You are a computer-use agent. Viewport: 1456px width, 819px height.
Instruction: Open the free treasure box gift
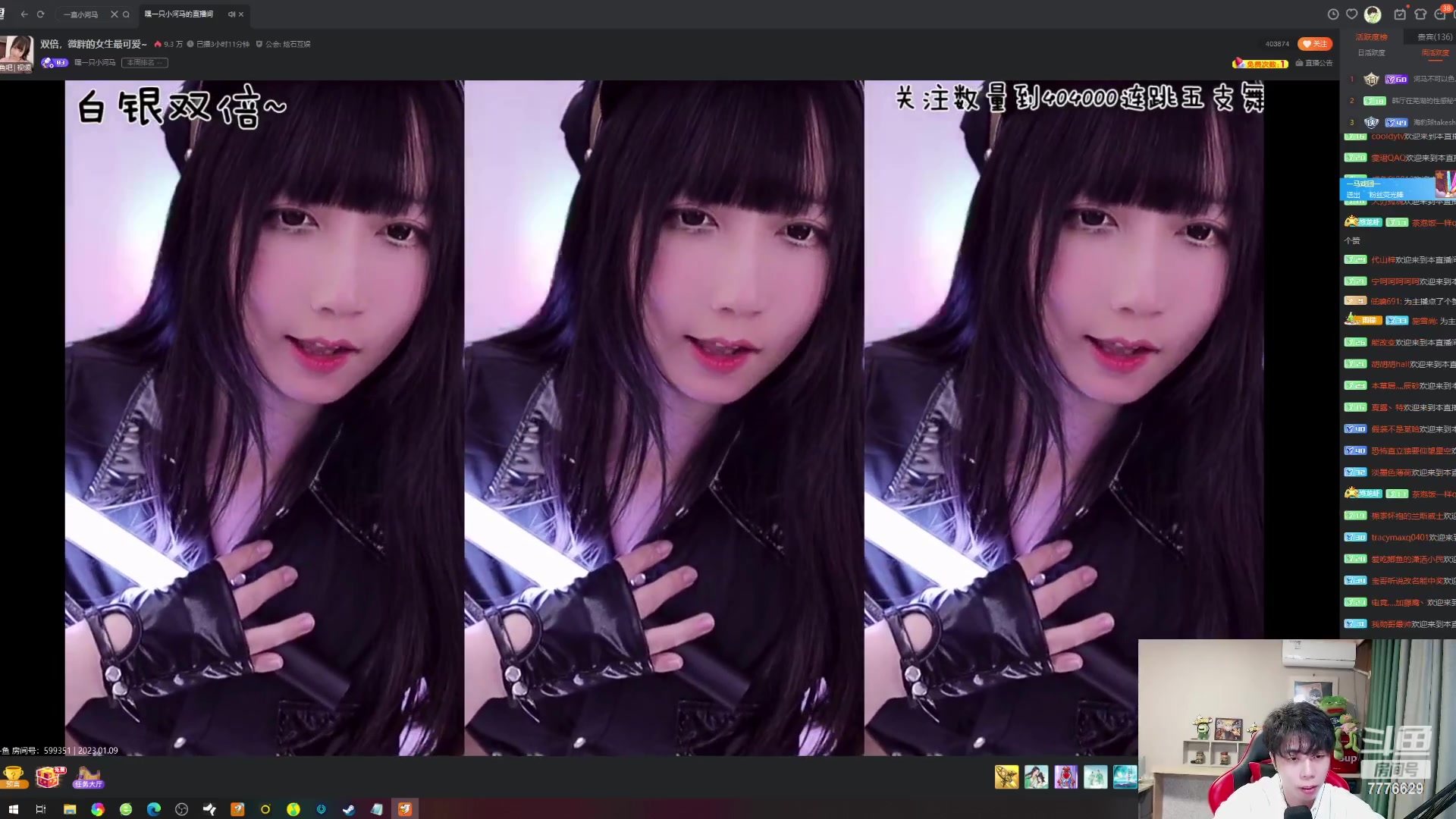49,777
